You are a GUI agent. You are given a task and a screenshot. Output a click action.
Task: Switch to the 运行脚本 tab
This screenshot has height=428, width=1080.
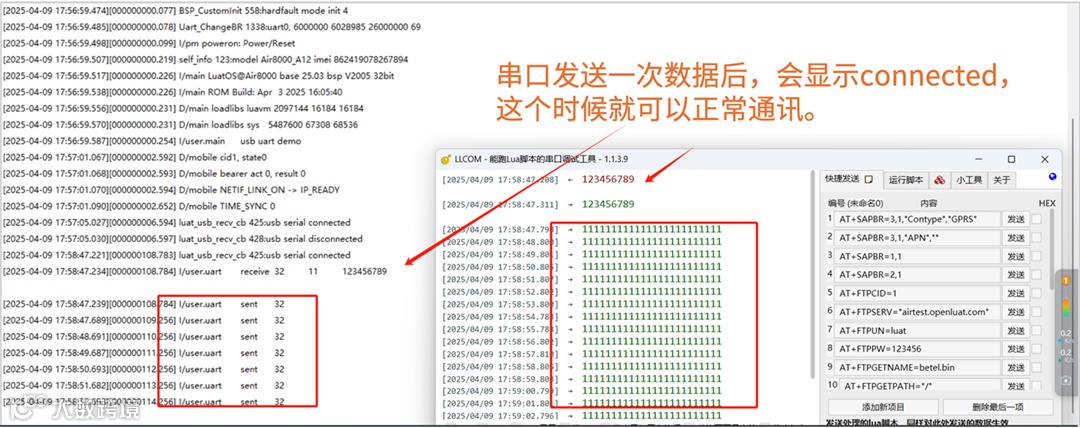(906, 180)
